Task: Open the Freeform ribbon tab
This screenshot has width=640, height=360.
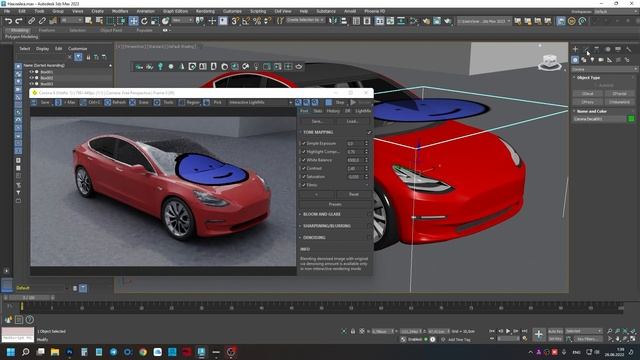Action: (x=47, y=30)
